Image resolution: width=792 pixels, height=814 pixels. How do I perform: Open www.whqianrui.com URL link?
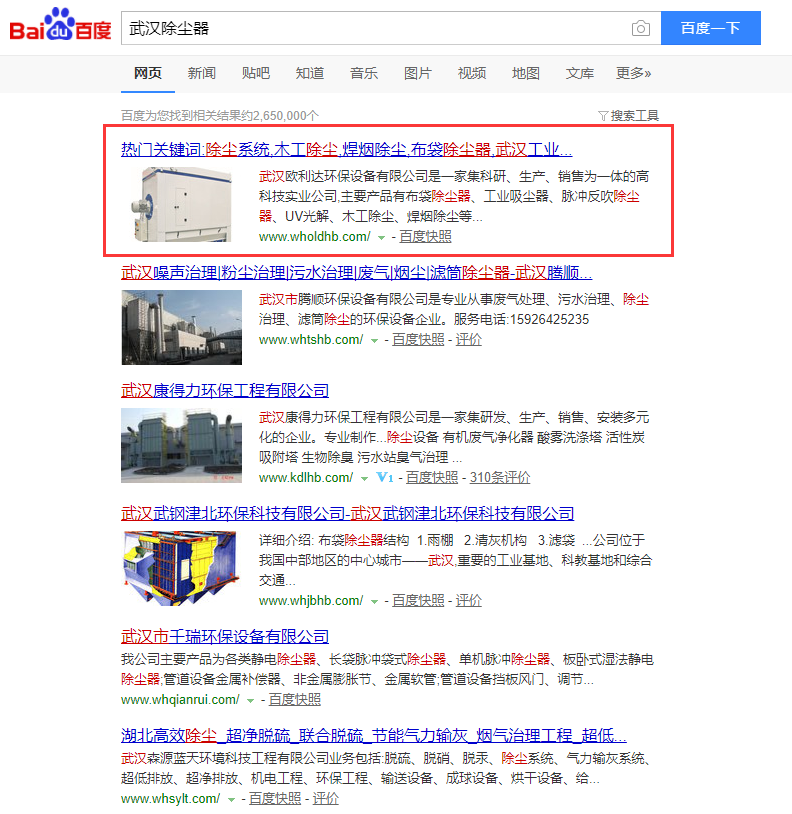pos(180,700)
